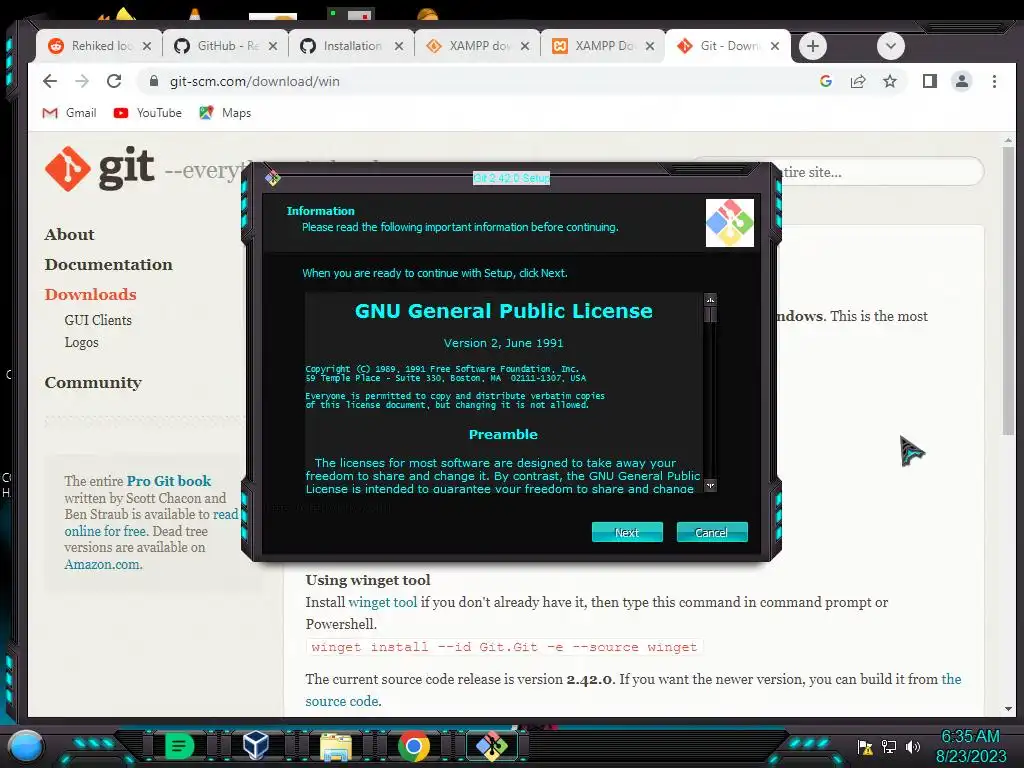Click the site search field
Viewport: 1024px width, 768px height.
pos(882,172)
